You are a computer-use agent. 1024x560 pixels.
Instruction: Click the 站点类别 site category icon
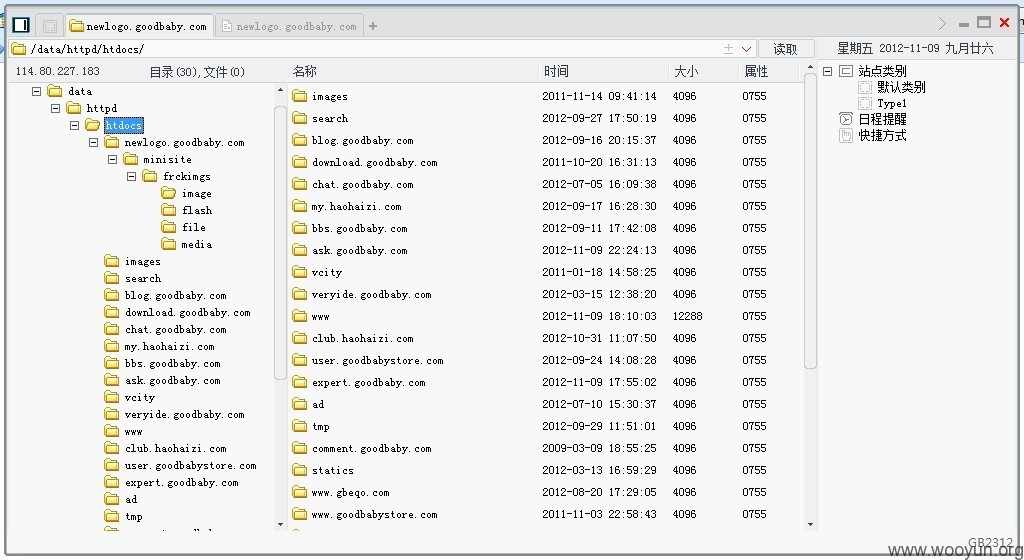click(846, 71)
